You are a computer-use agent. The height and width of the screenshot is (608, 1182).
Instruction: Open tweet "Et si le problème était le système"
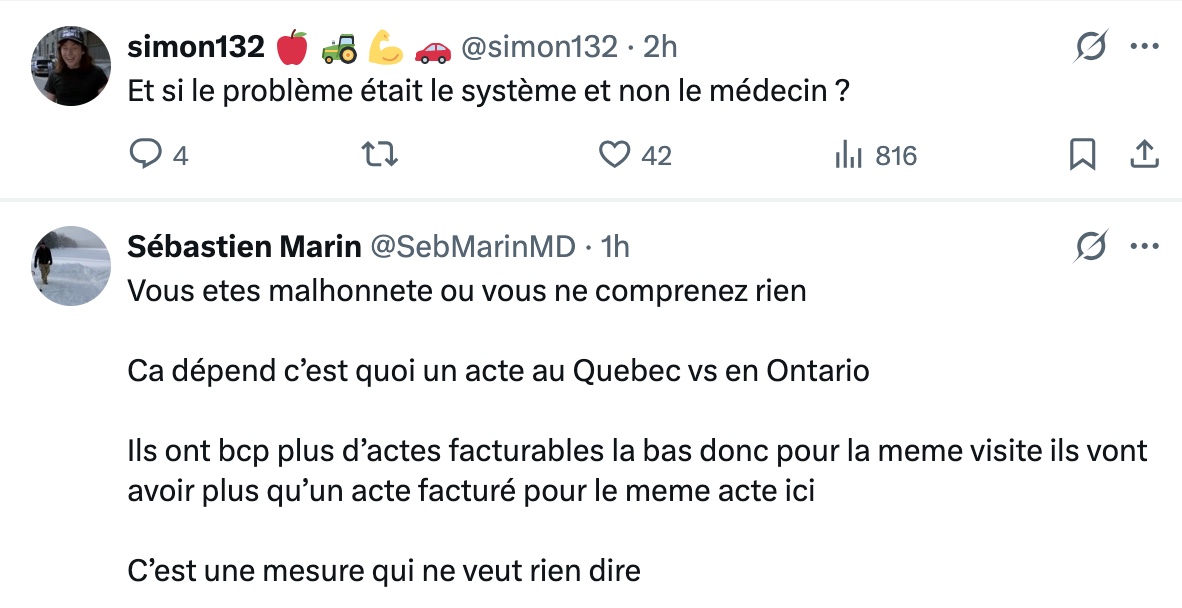click(488, 93)
